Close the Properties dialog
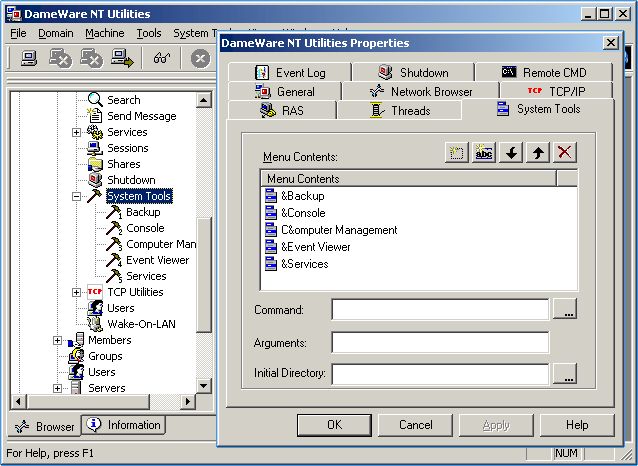This screenshot has width=638, height=466. (610, 43)
